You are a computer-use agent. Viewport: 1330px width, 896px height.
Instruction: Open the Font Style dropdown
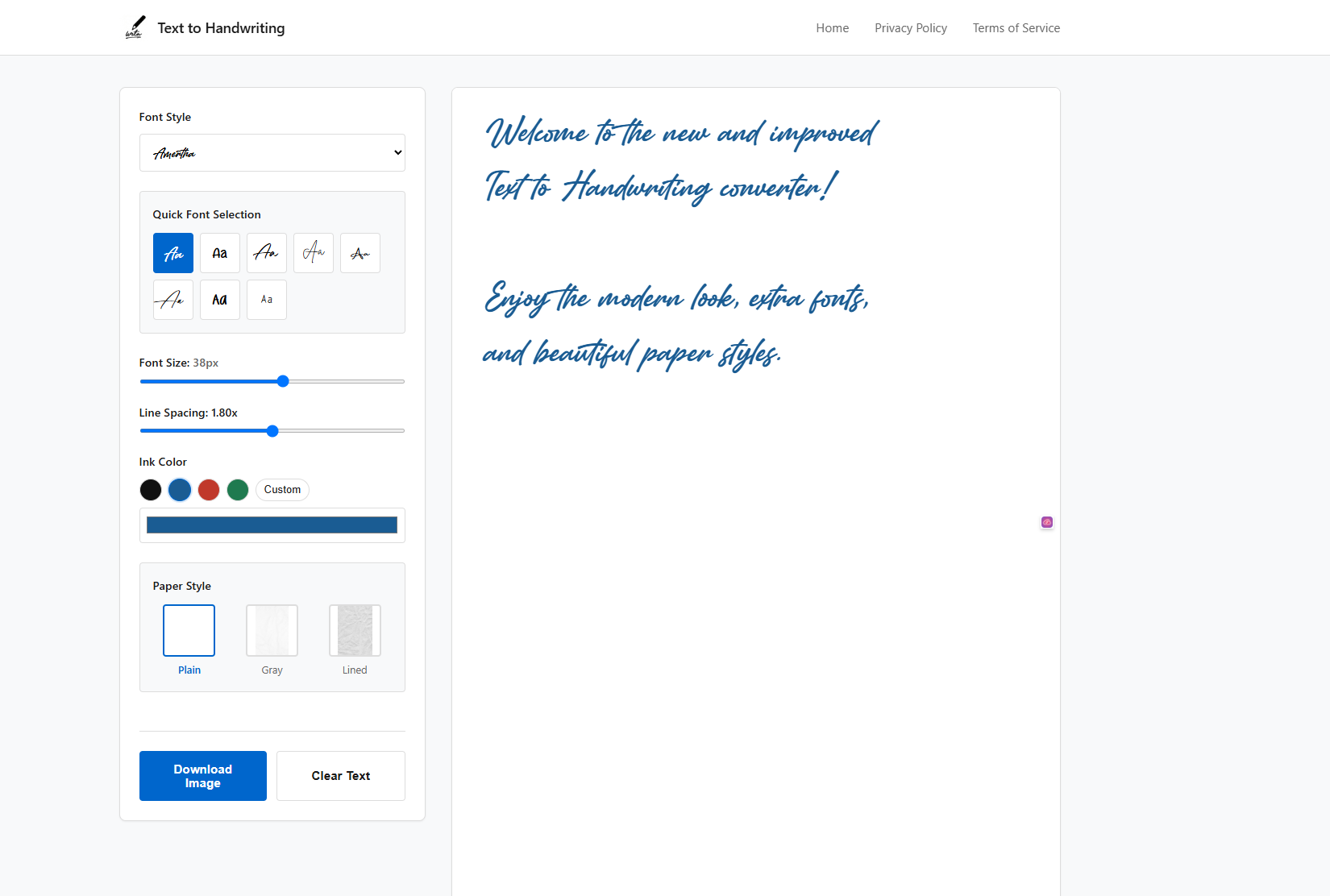click(272, 152)
